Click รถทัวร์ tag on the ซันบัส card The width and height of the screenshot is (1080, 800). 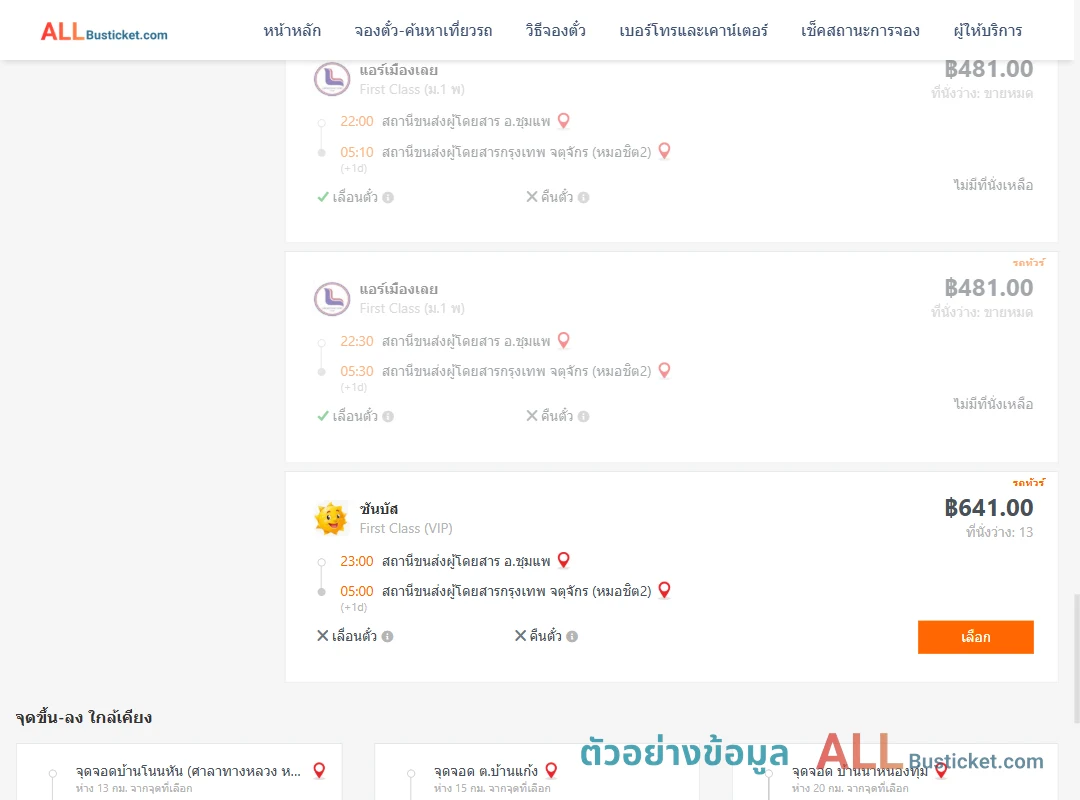pyautogui.click(x=1028, y=482)
